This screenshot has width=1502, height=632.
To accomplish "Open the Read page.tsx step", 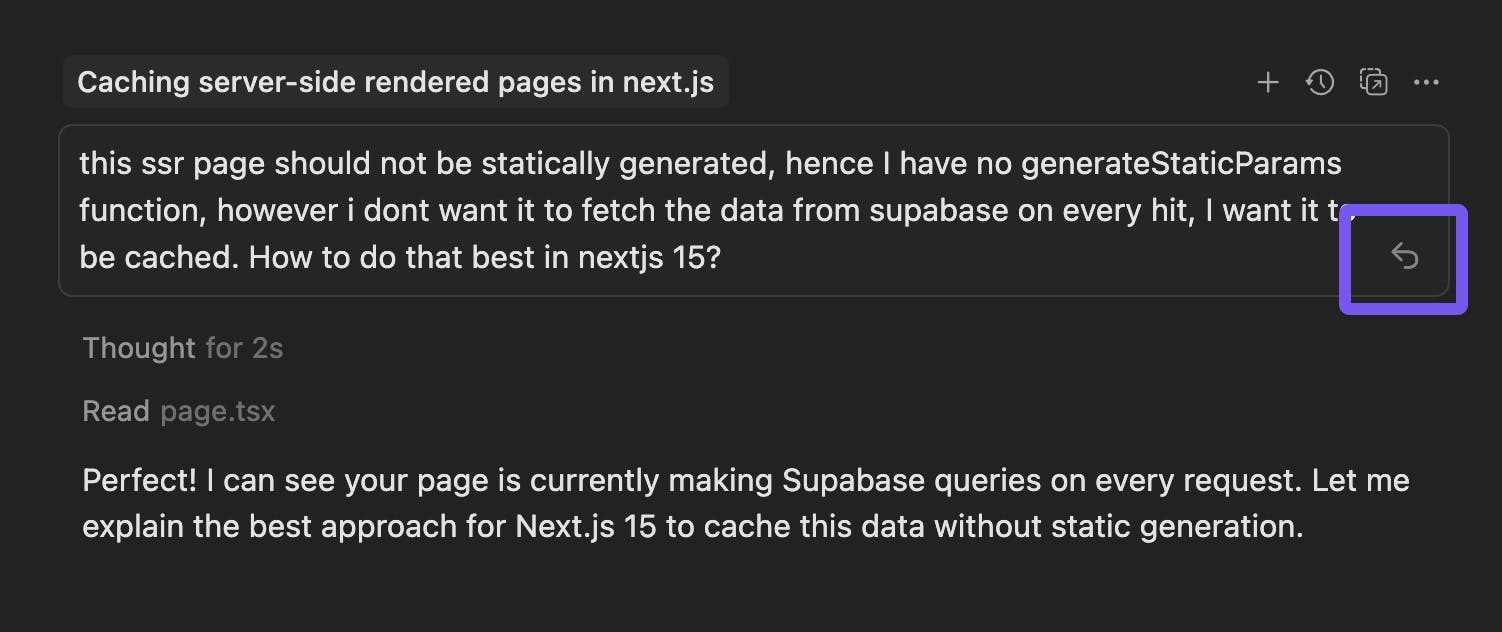I will tap(178, 411).
